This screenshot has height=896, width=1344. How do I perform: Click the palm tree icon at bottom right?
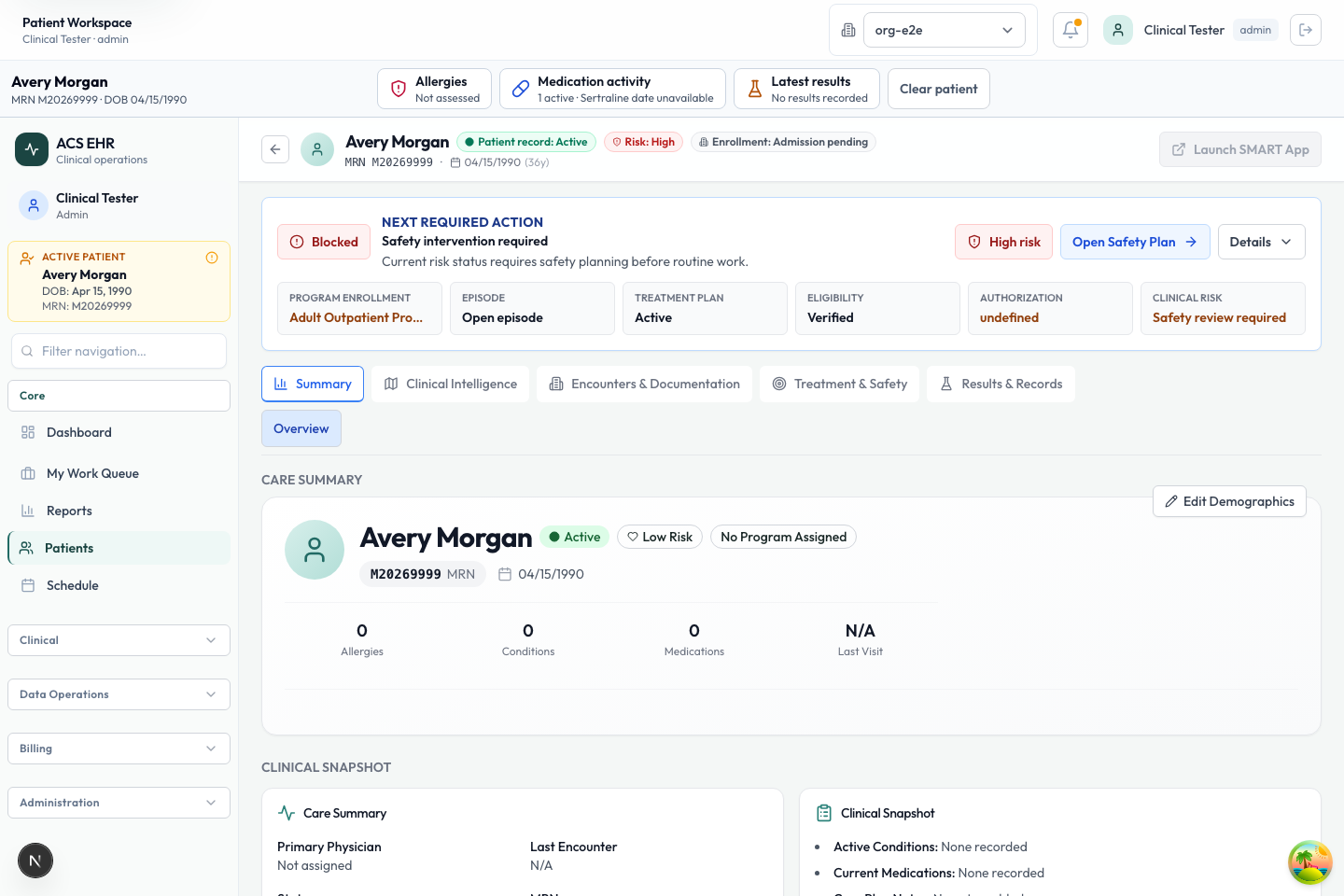click(x=1310, y=862)
